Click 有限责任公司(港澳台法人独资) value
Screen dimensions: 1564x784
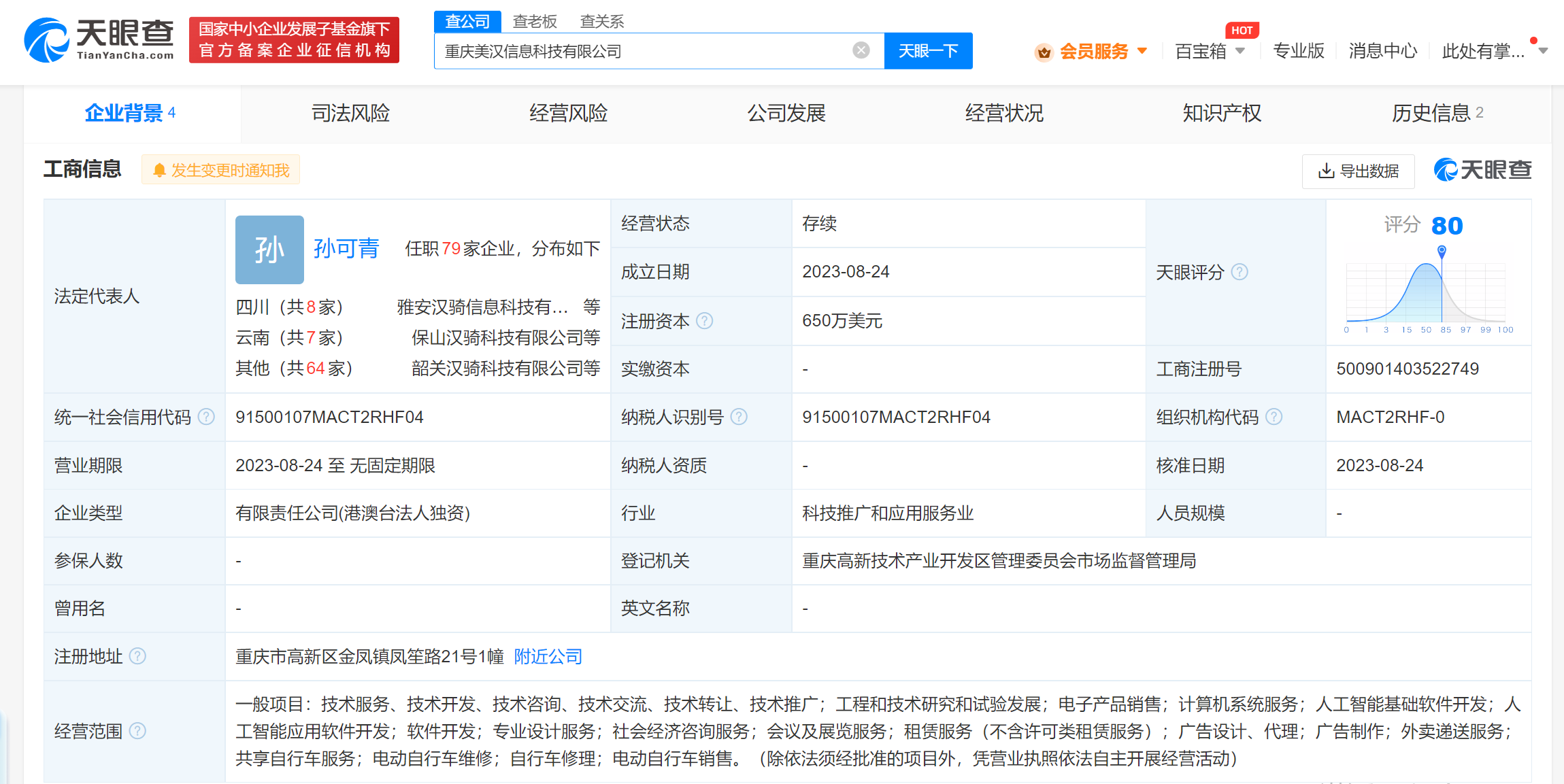coord(352,513)
